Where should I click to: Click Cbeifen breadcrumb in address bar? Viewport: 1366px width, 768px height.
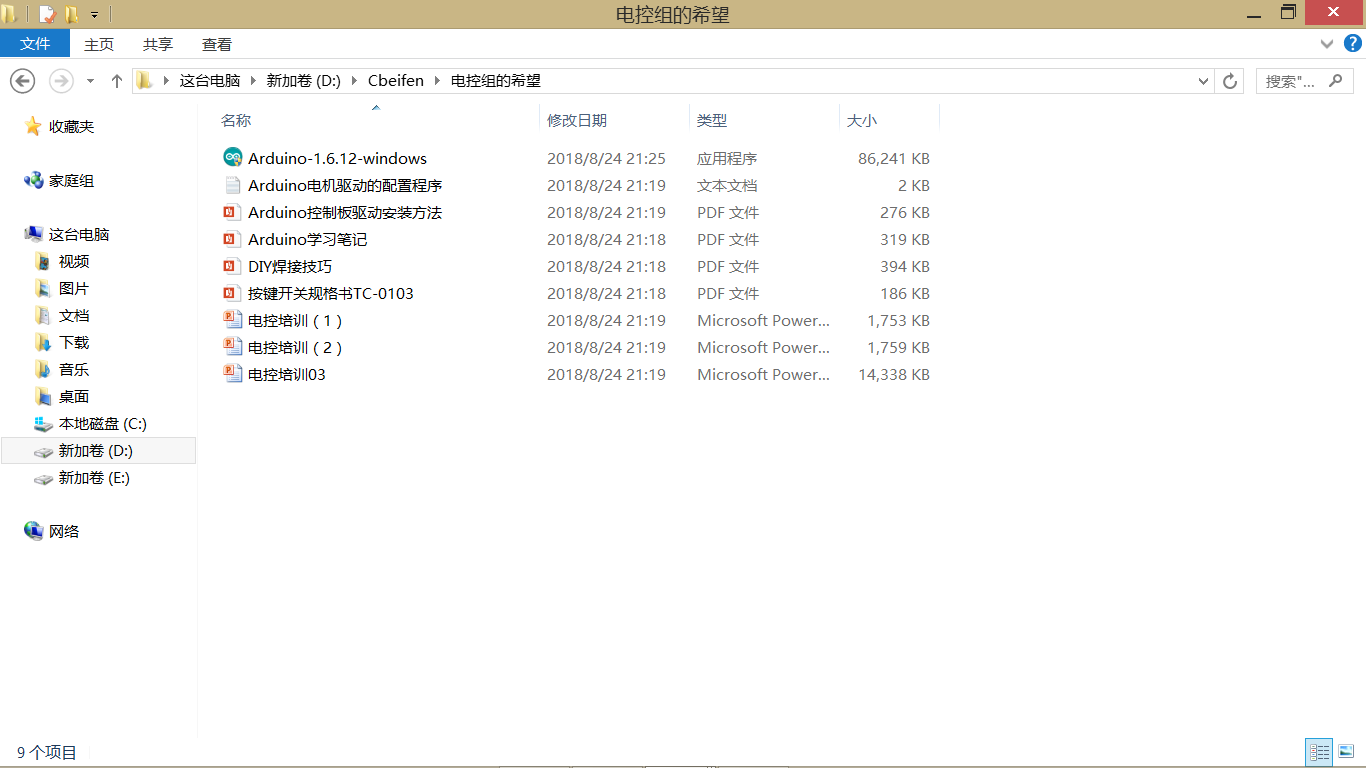(396, 81)
